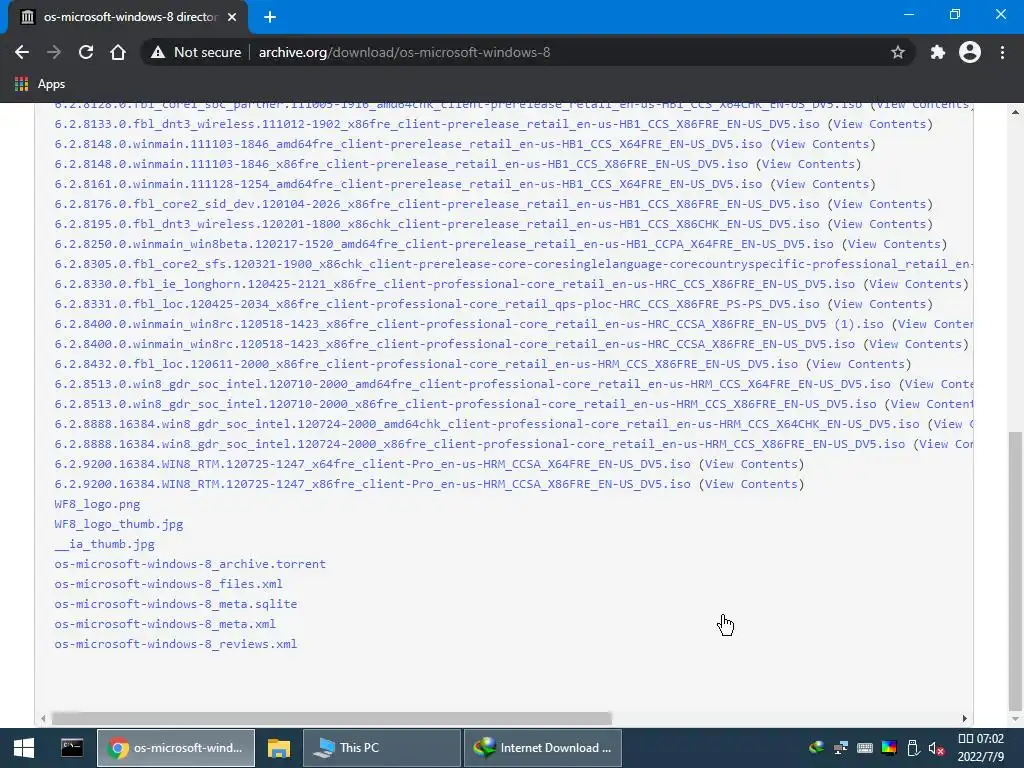
Task: View Contents of 6.2.8250.0 win8beta ISO
Action: pyautogui.click(x=895, y=244)
